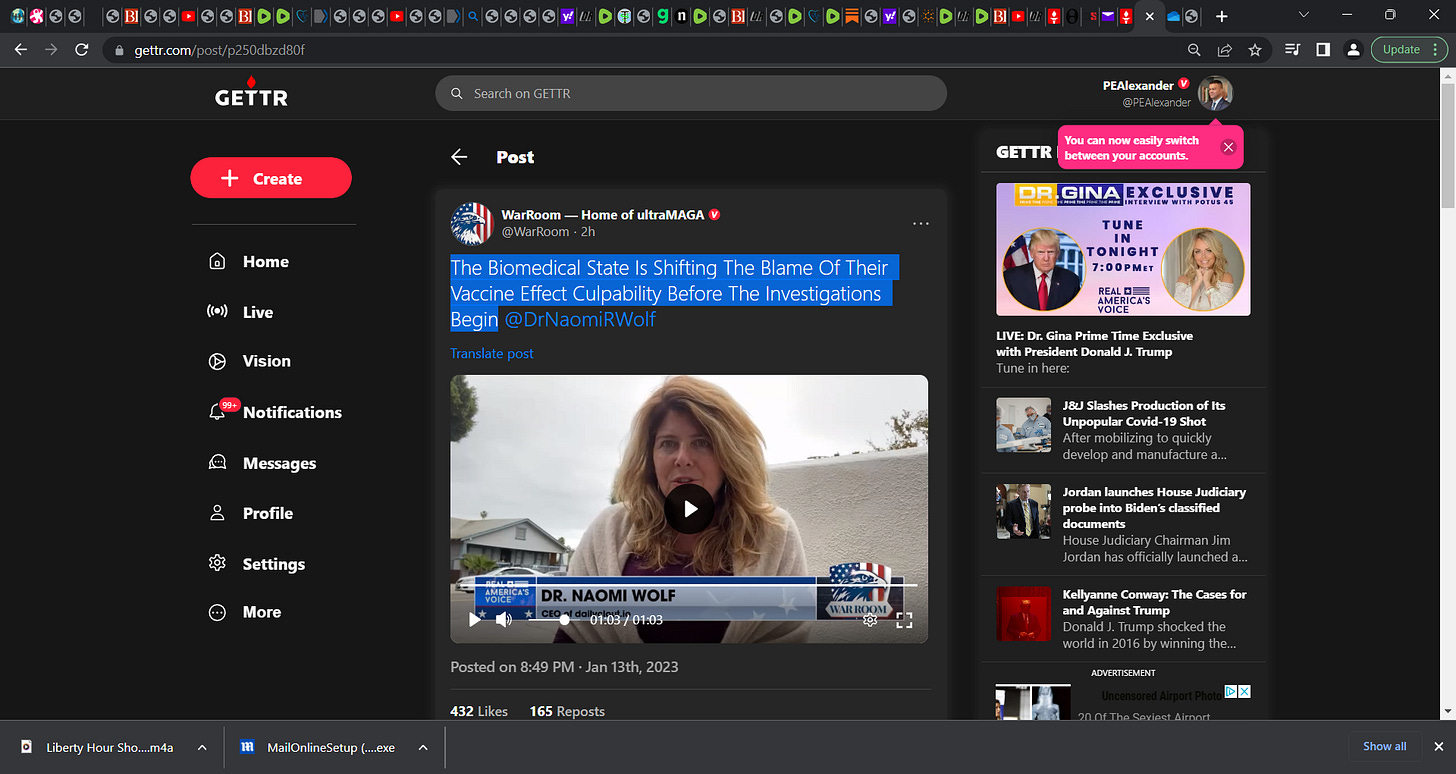Open WarRoom — Home of ultraMAGA profile name

coord(603,214)
